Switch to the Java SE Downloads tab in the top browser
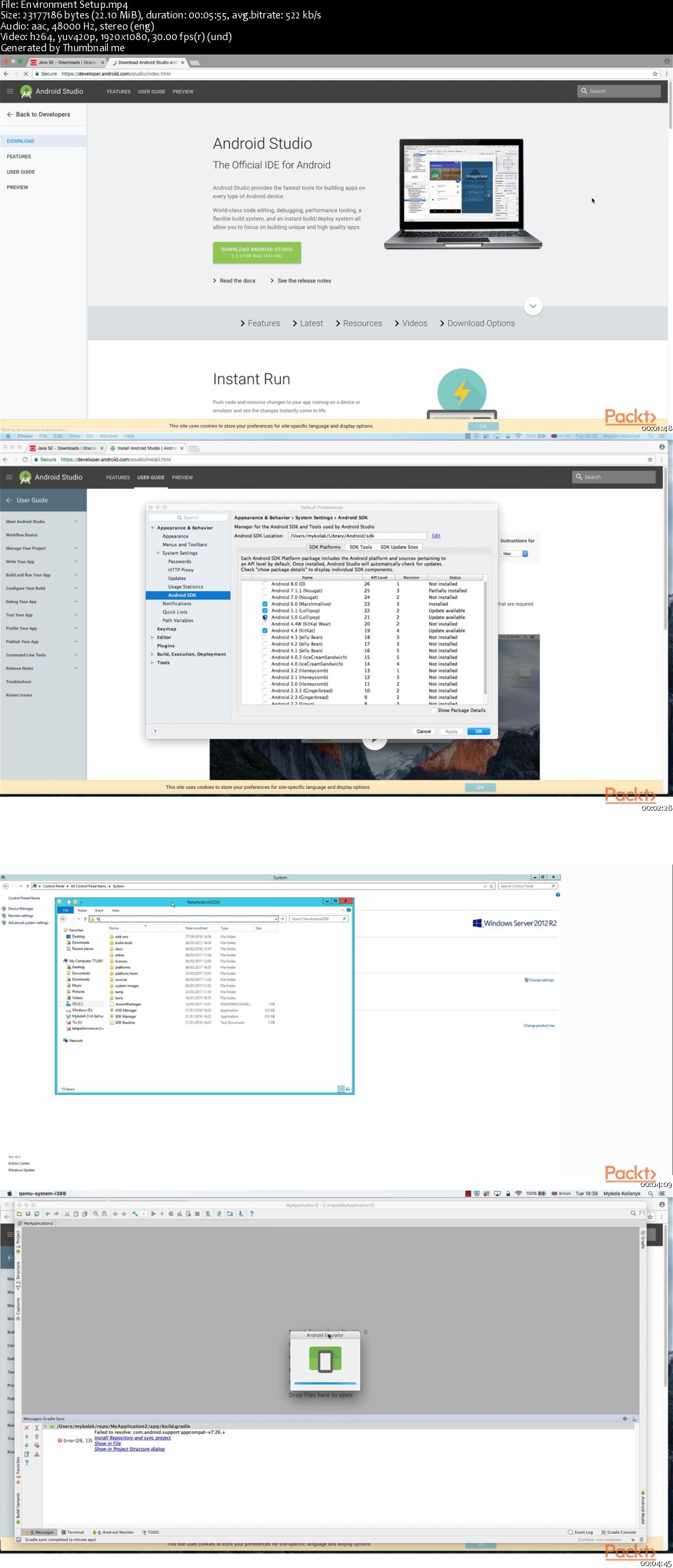Viewport: 673px width, 1568px height. [67, 62]
